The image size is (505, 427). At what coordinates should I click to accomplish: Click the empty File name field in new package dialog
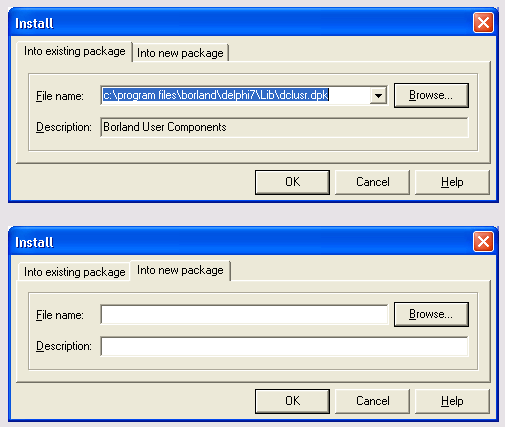tap(244, 314)
